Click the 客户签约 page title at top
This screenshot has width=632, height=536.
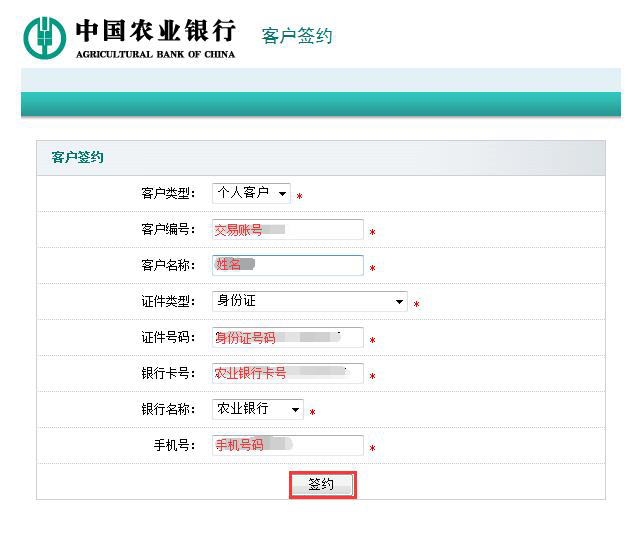[x=297, y=35]
